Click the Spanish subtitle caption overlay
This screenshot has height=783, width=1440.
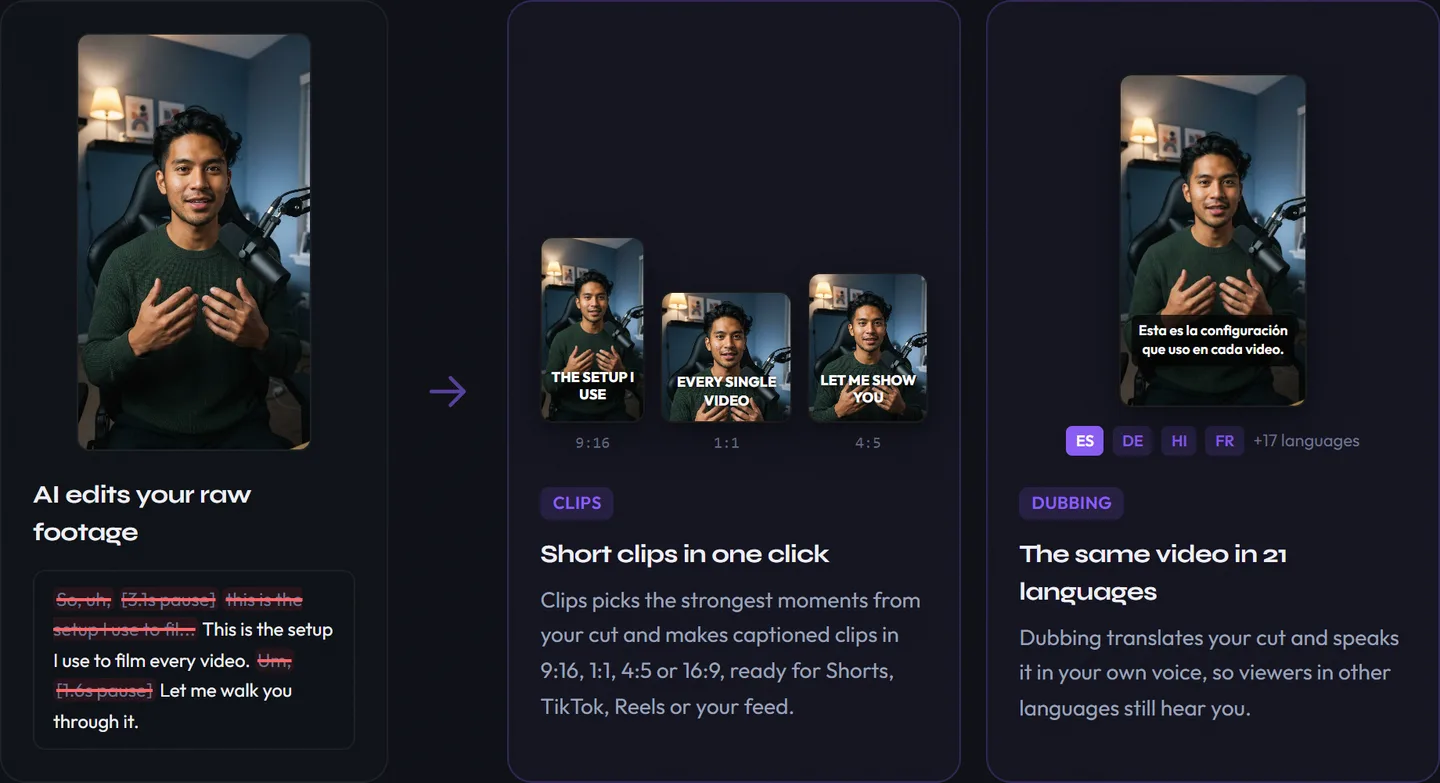coord(1213,340)
